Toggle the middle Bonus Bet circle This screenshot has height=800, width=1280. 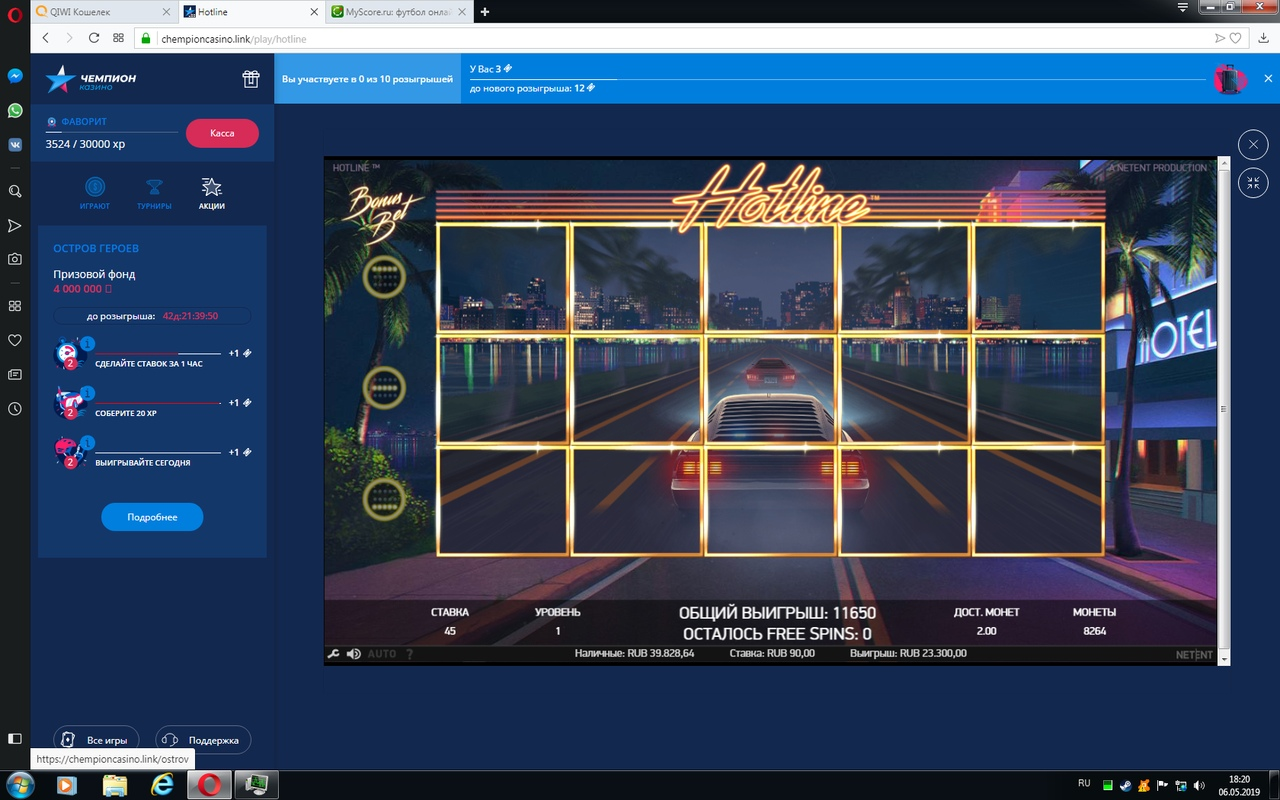382,388
